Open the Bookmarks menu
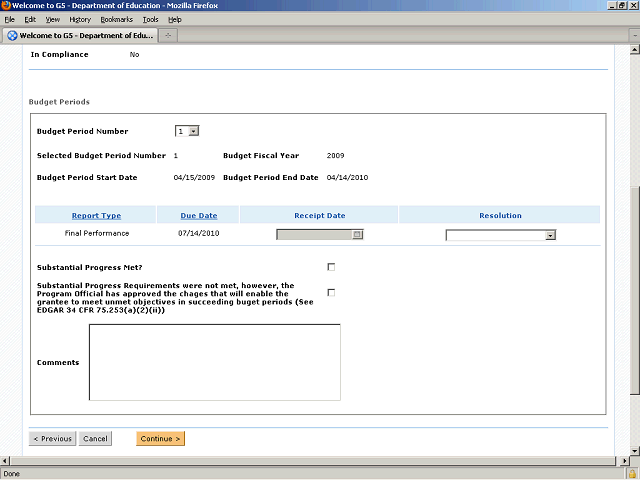Image resolution: width=640 pixels, height=480 pixels. (117, 20)
